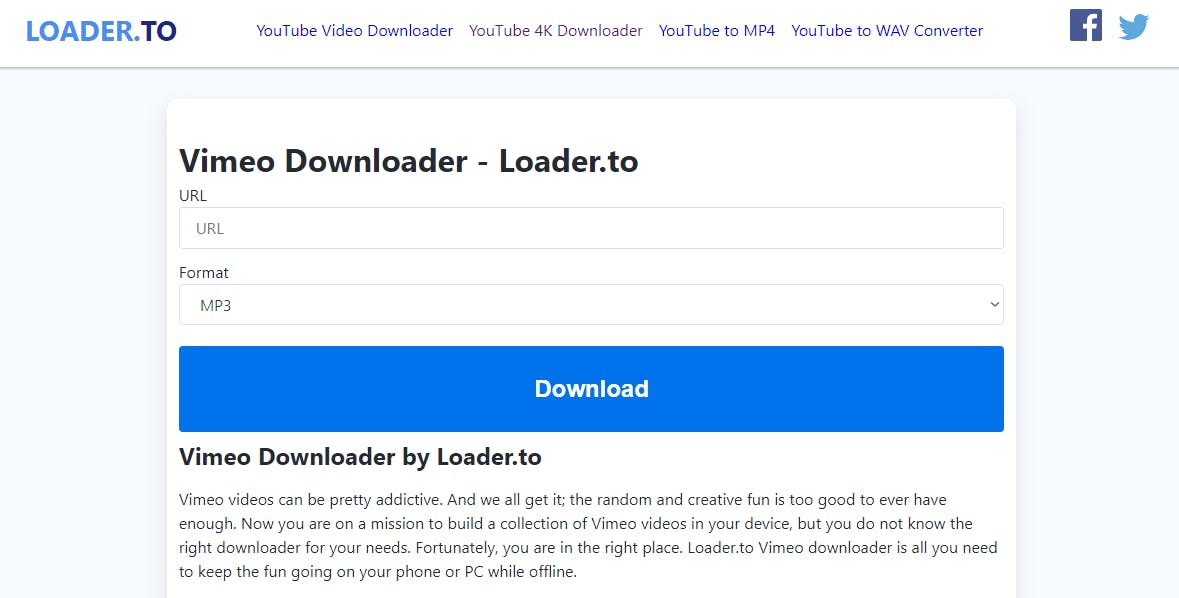Open the Facebook page icon
1179x598 pixels.
tap(1086, 26)
